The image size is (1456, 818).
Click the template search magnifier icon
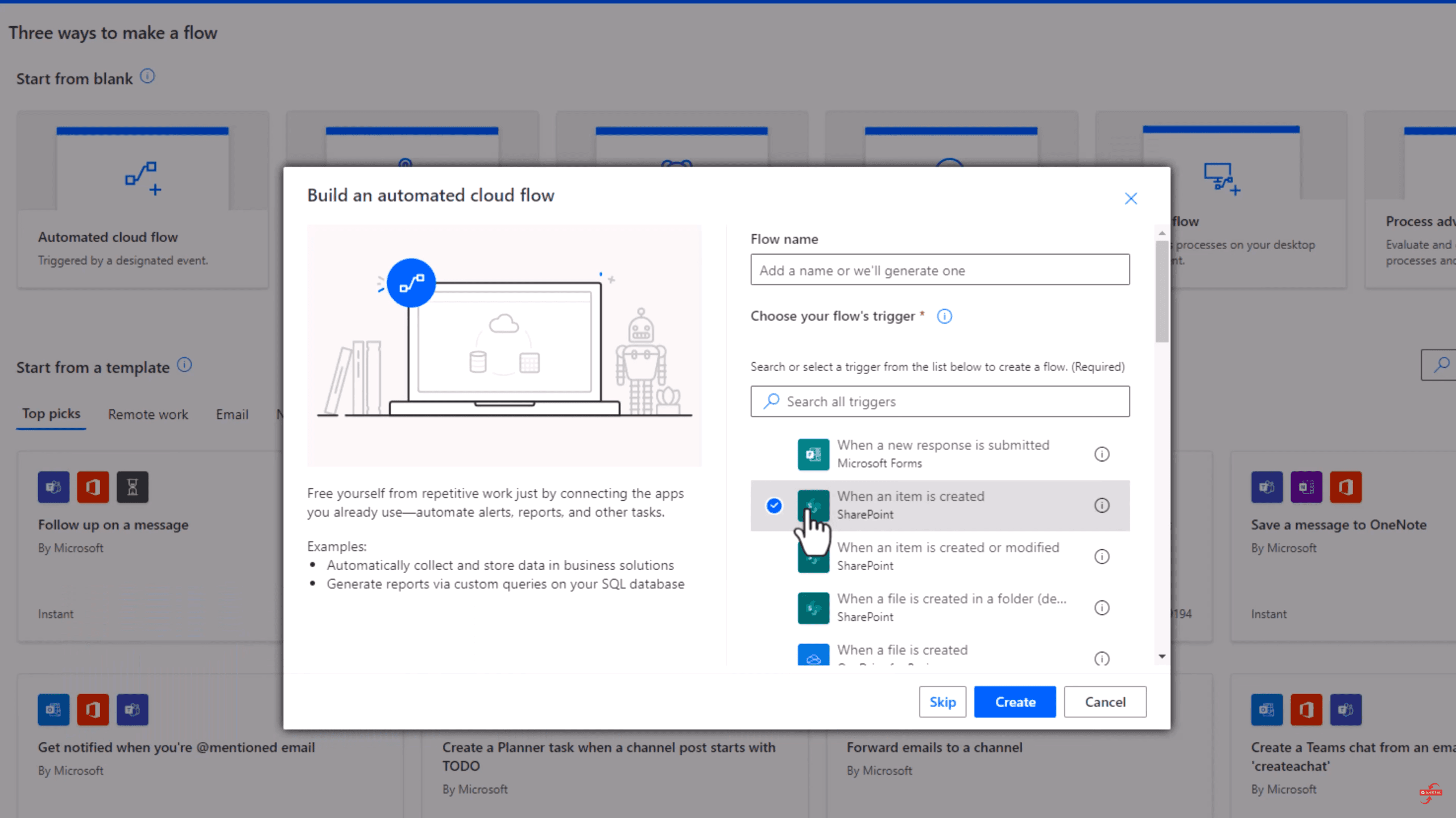point(1441,364)
